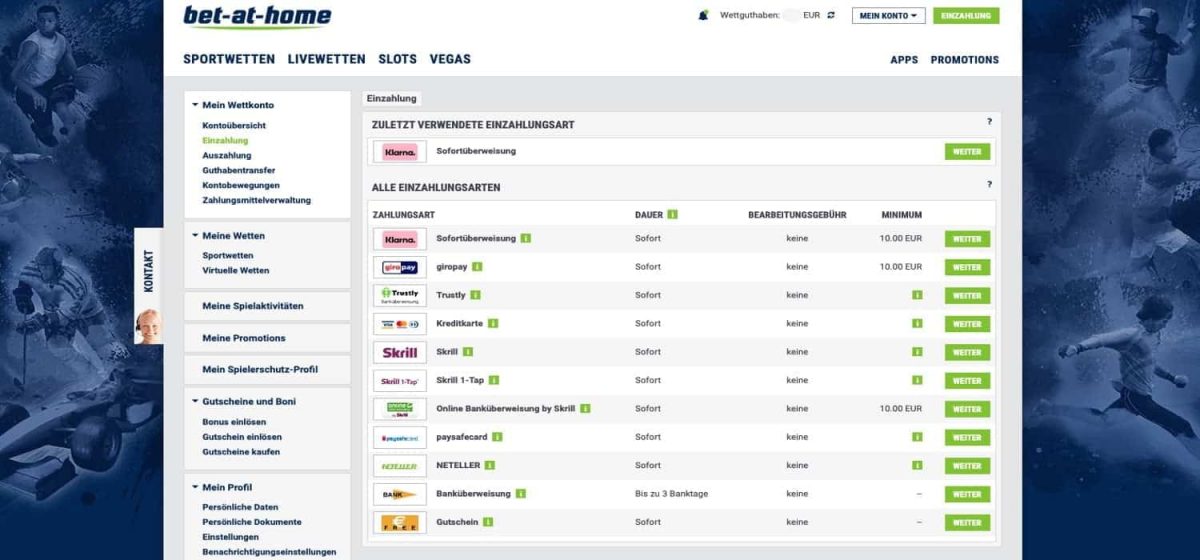The image size is (1200, 560).
Task: Open Meine Promotions panel
Action: [x=267, y=338]
